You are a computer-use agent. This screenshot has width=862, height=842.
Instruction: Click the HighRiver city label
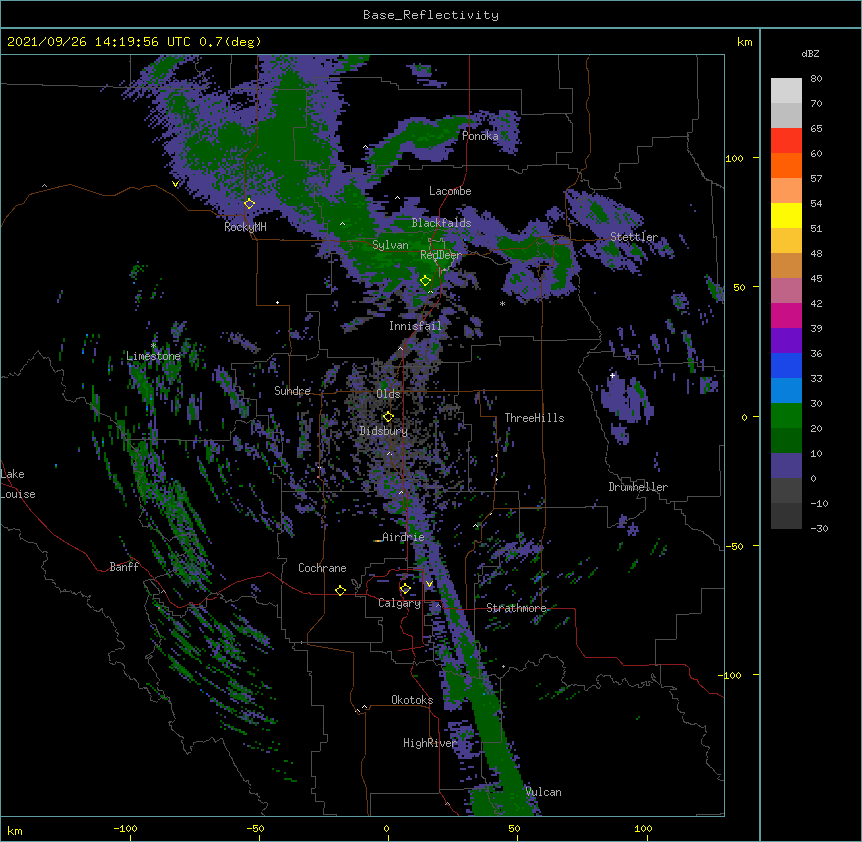point(430,743)
